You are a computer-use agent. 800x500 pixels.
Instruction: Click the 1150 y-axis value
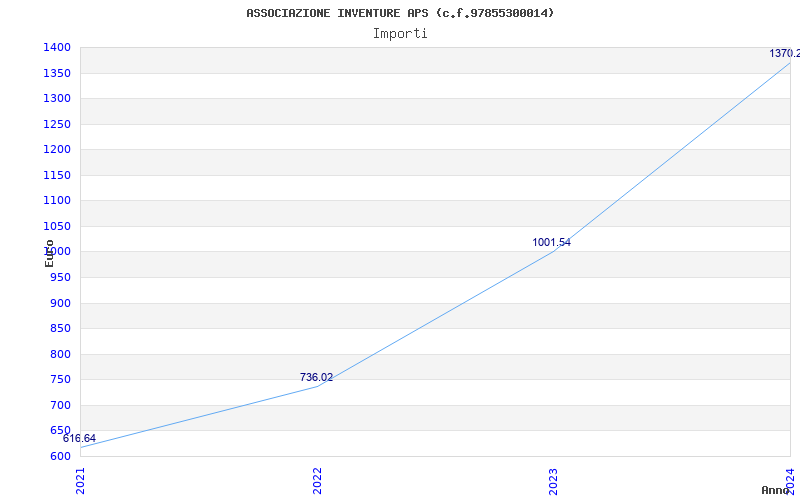57,175
